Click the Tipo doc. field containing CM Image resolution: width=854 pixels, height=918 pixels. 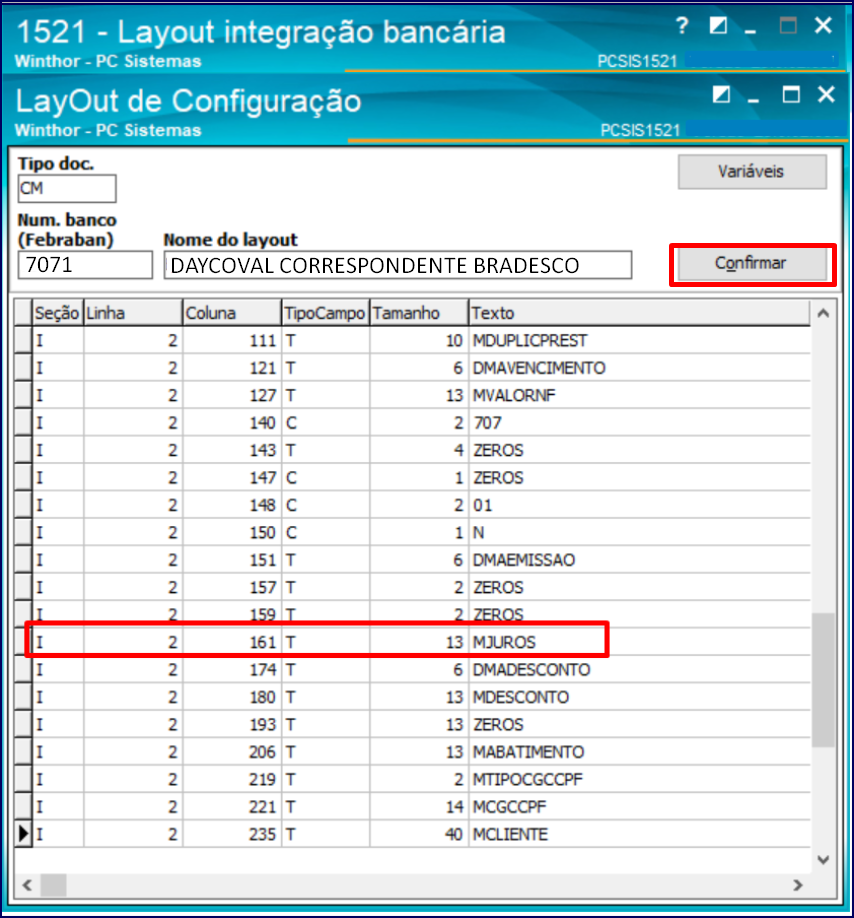(67, 189)
